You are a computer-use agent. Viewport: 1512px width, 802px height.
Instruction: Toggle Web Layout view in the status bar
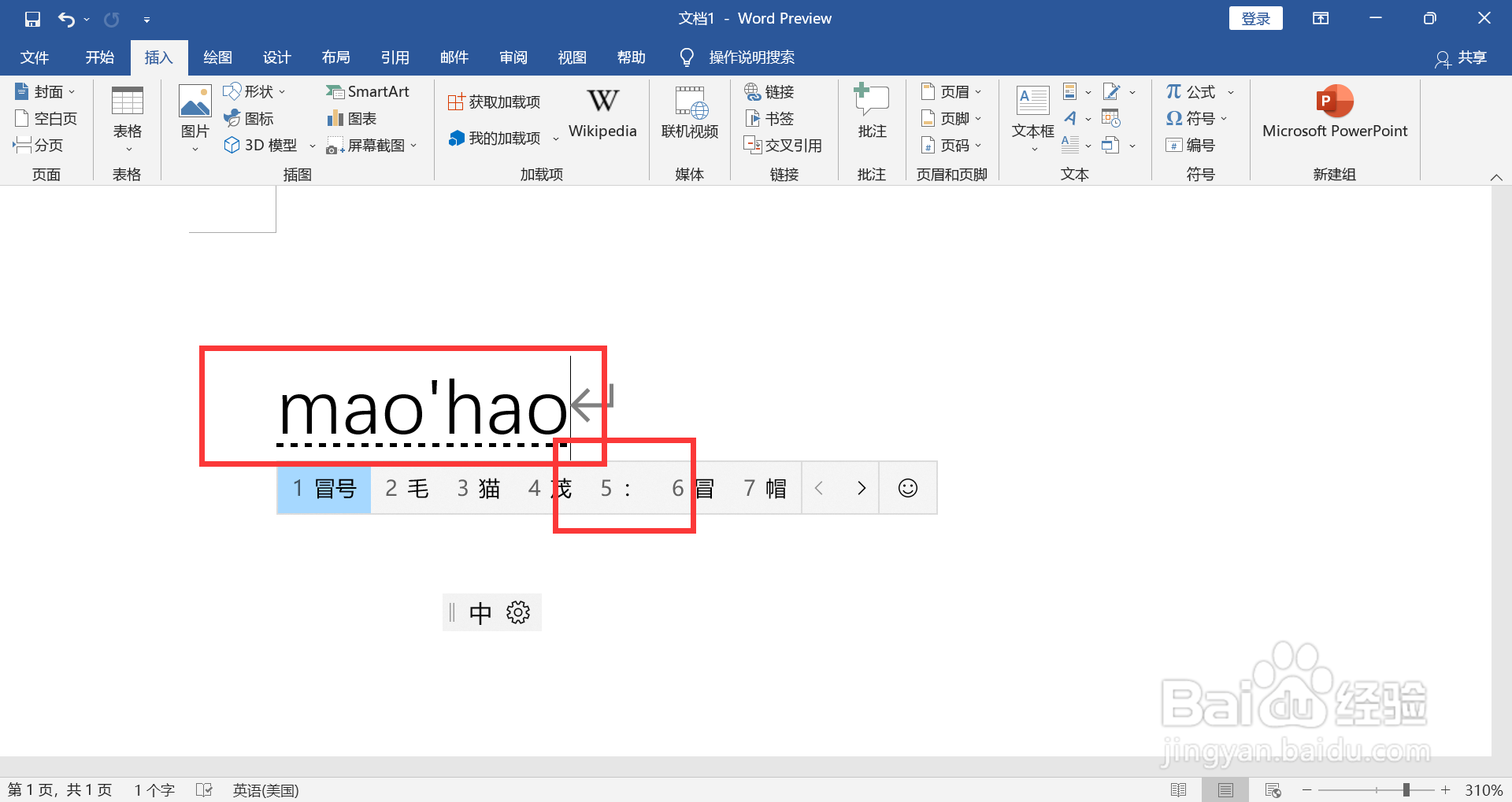click(1273, 789)
